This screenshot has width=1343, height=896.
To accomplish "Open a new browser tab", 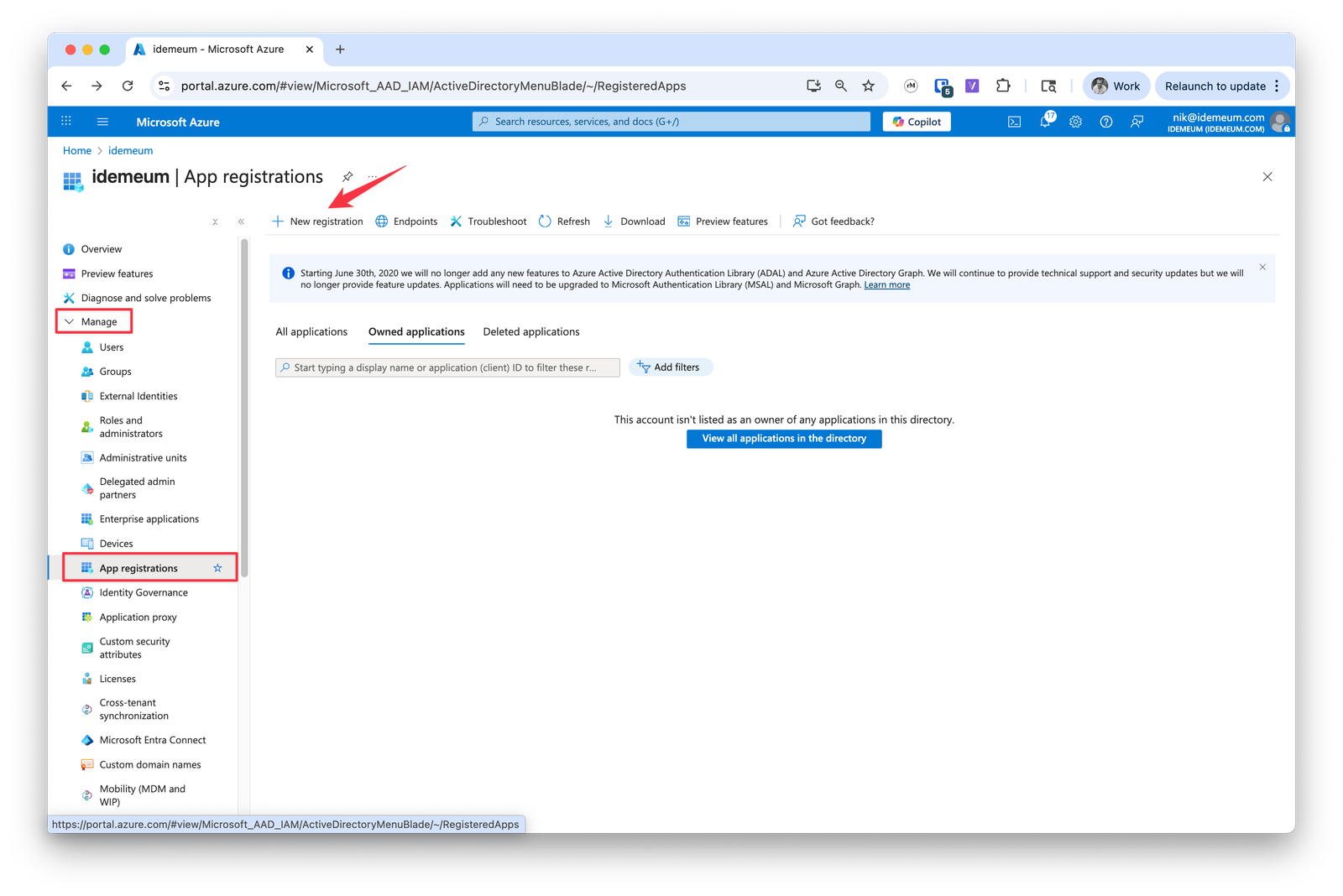I will 340,49.
